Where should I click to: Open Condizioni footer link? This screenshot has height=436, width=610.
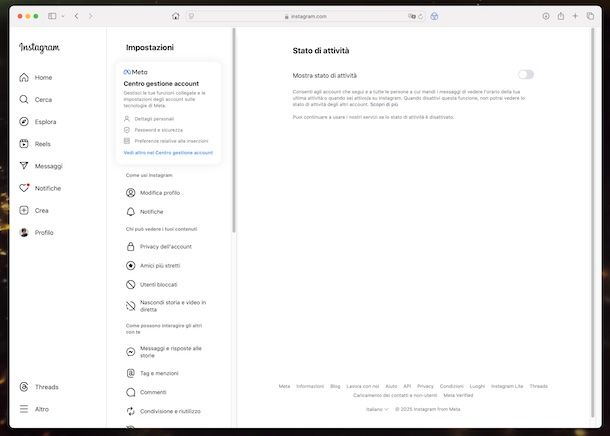point(452,386)
